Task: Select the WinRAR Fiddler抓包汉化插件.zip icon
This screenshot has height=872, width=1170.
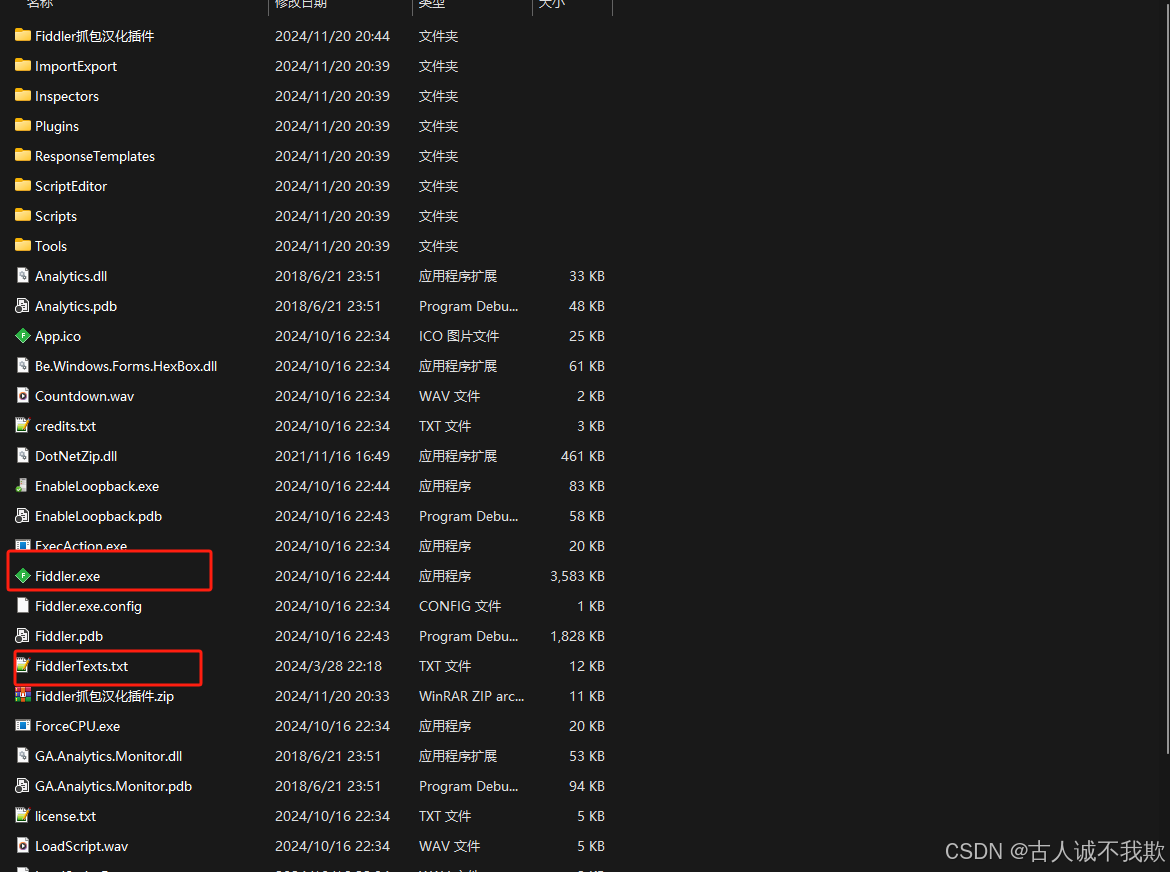Action: (x=23, y=695)
